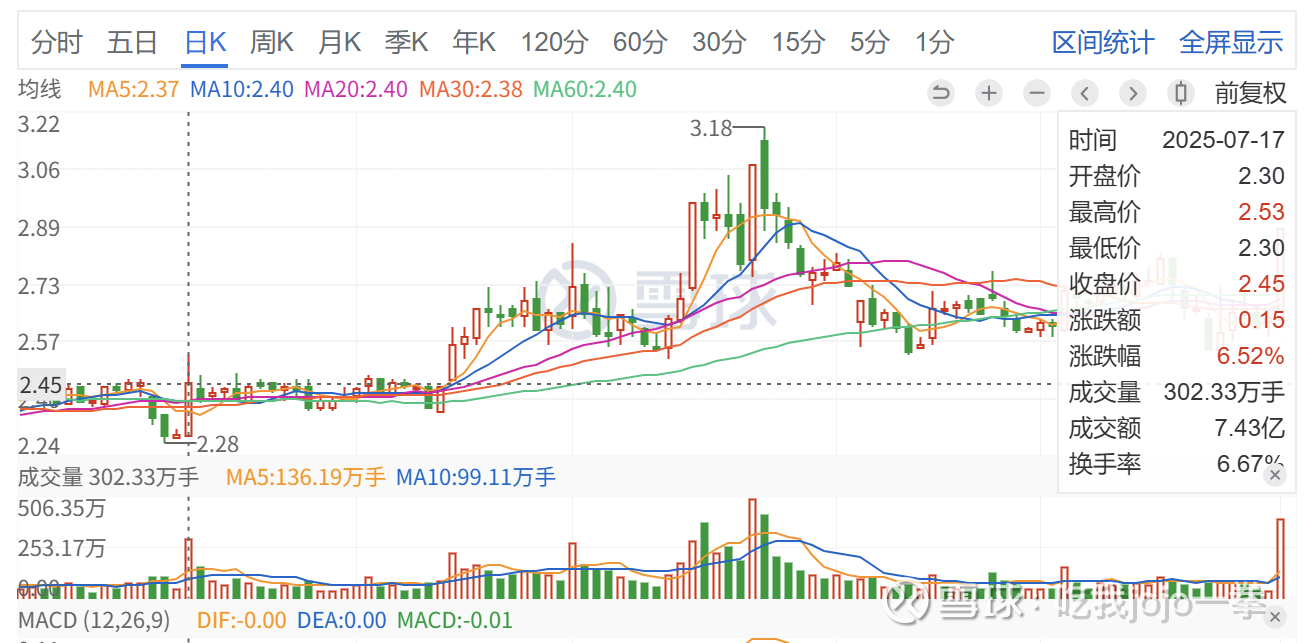Click the candlestick style icon
The image size is (1305, 643).
pos(1180,93)
